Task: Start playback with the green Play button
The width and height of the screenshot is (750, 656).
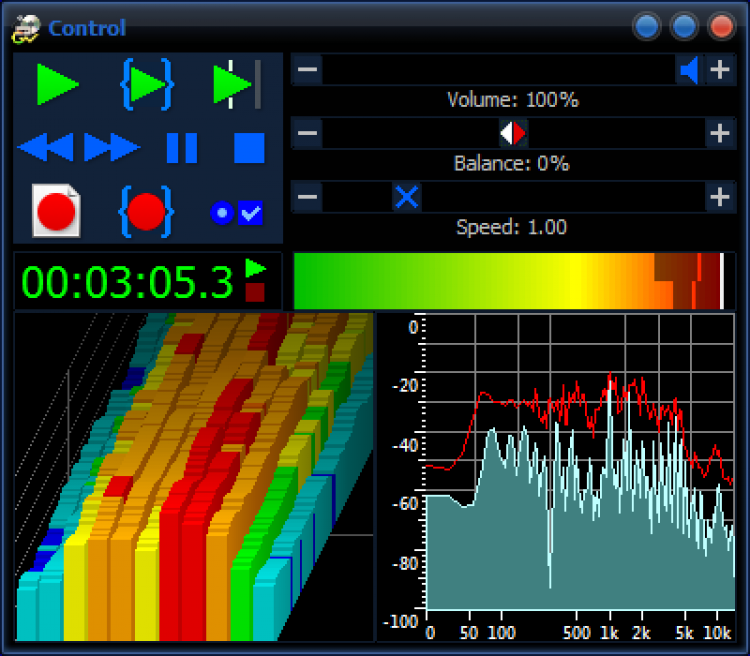Action: 57,85
